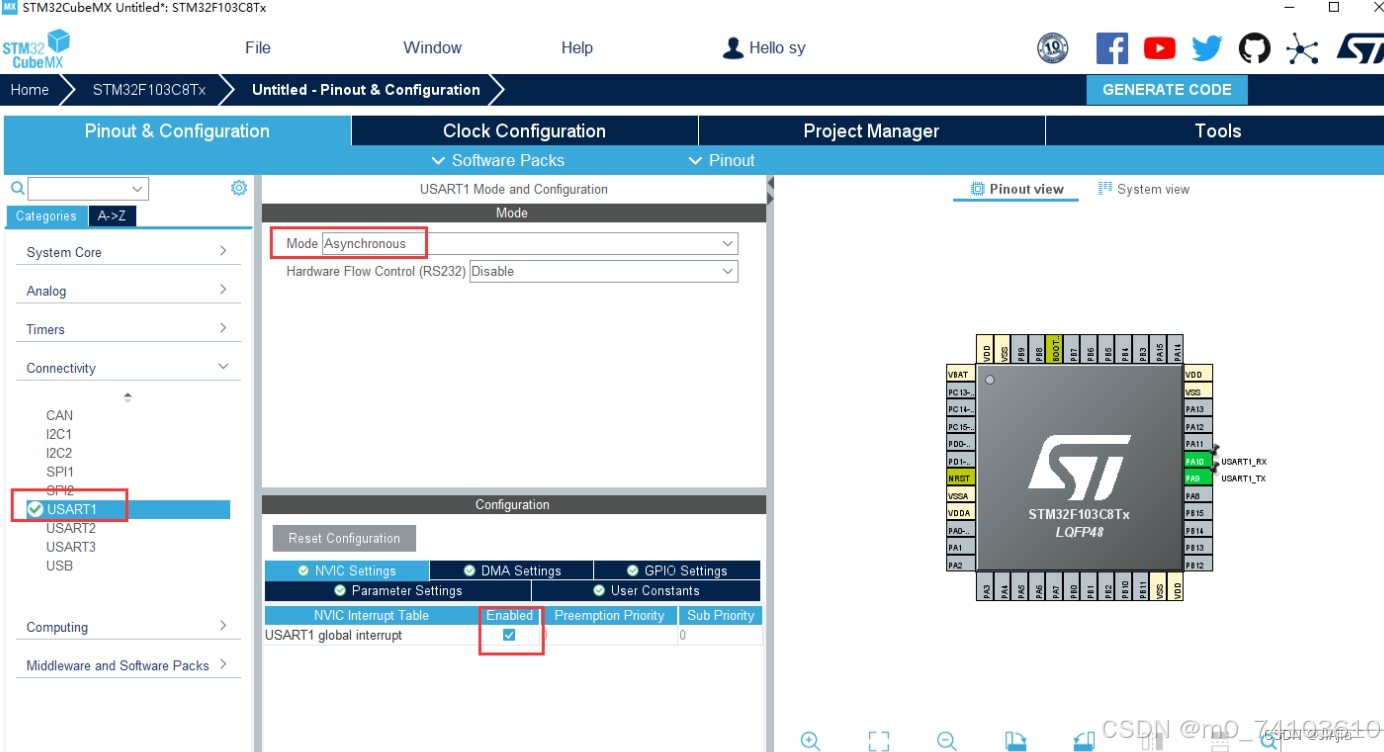Screen dimensions: 1384x752
Task: Fit the chip to the view
Action: click(x=879, y=741)
